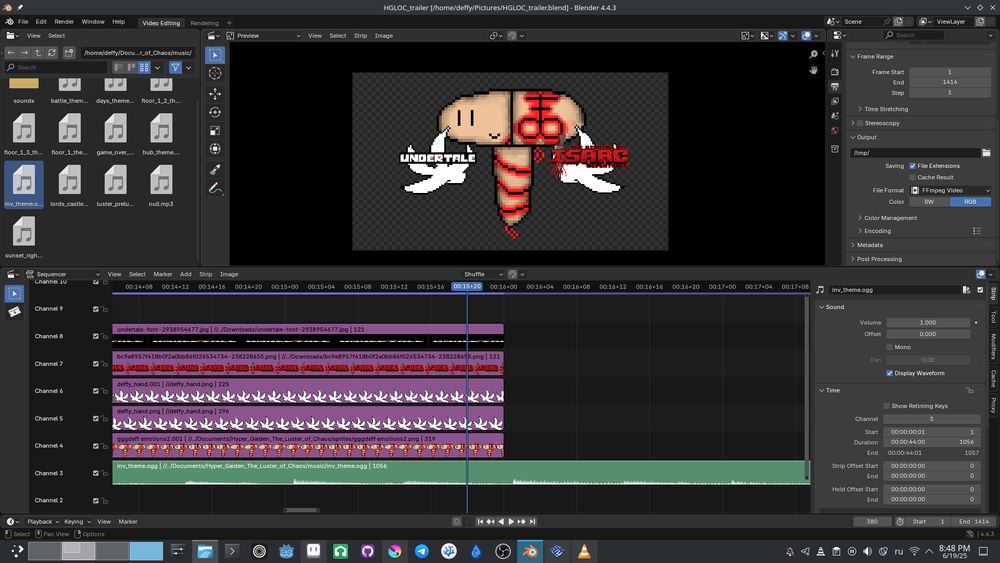Pick the Sample color eyedropper tool
The image size is (1000, 563).
[215, 170]
